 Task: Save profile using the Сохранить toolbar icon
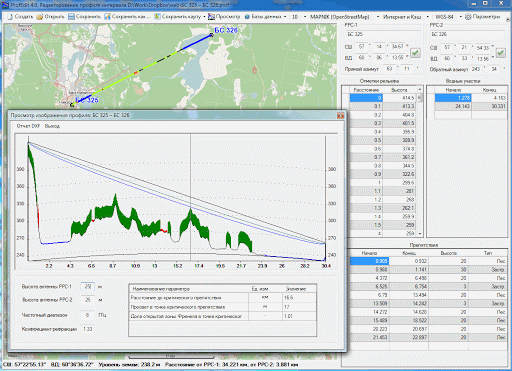(x=71, y=17)
